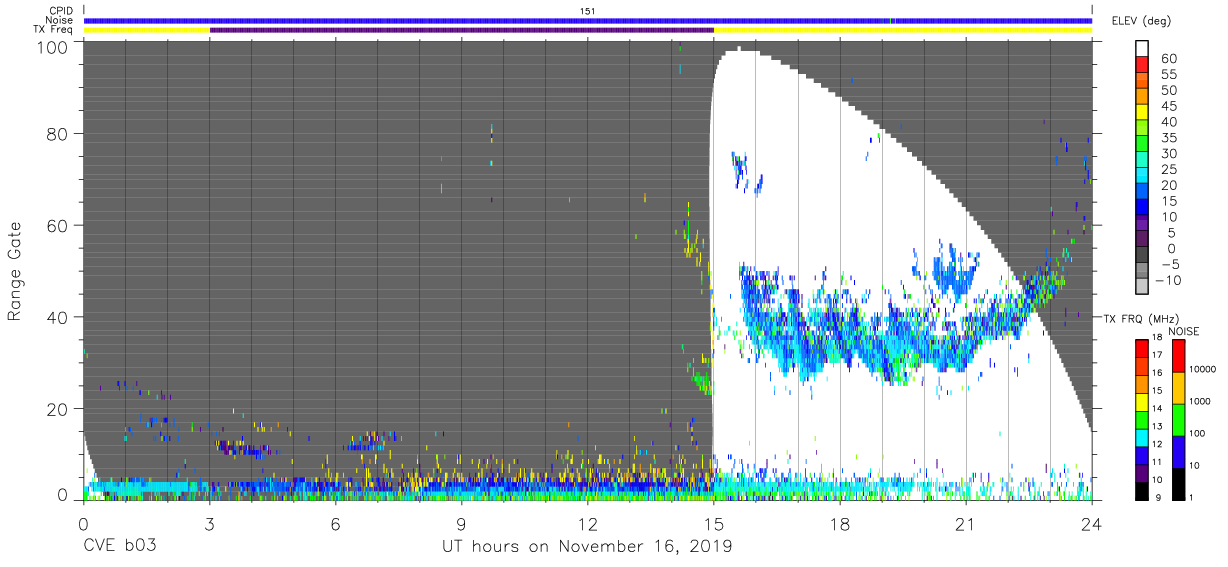Select the blue segment of the NOISE colorbar

coord(1179,451)
